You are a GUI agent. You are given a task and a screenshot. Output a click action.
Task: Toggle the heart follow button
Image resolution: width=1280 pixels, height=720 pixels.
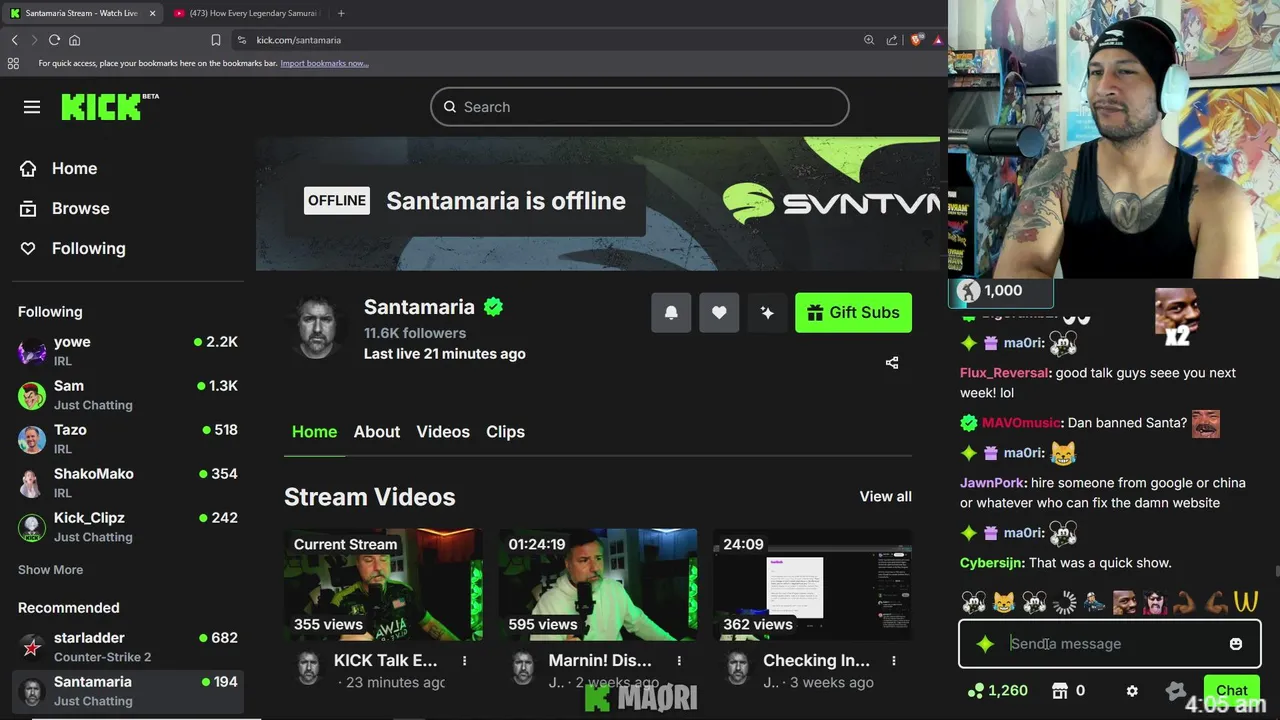click(719, 312)
